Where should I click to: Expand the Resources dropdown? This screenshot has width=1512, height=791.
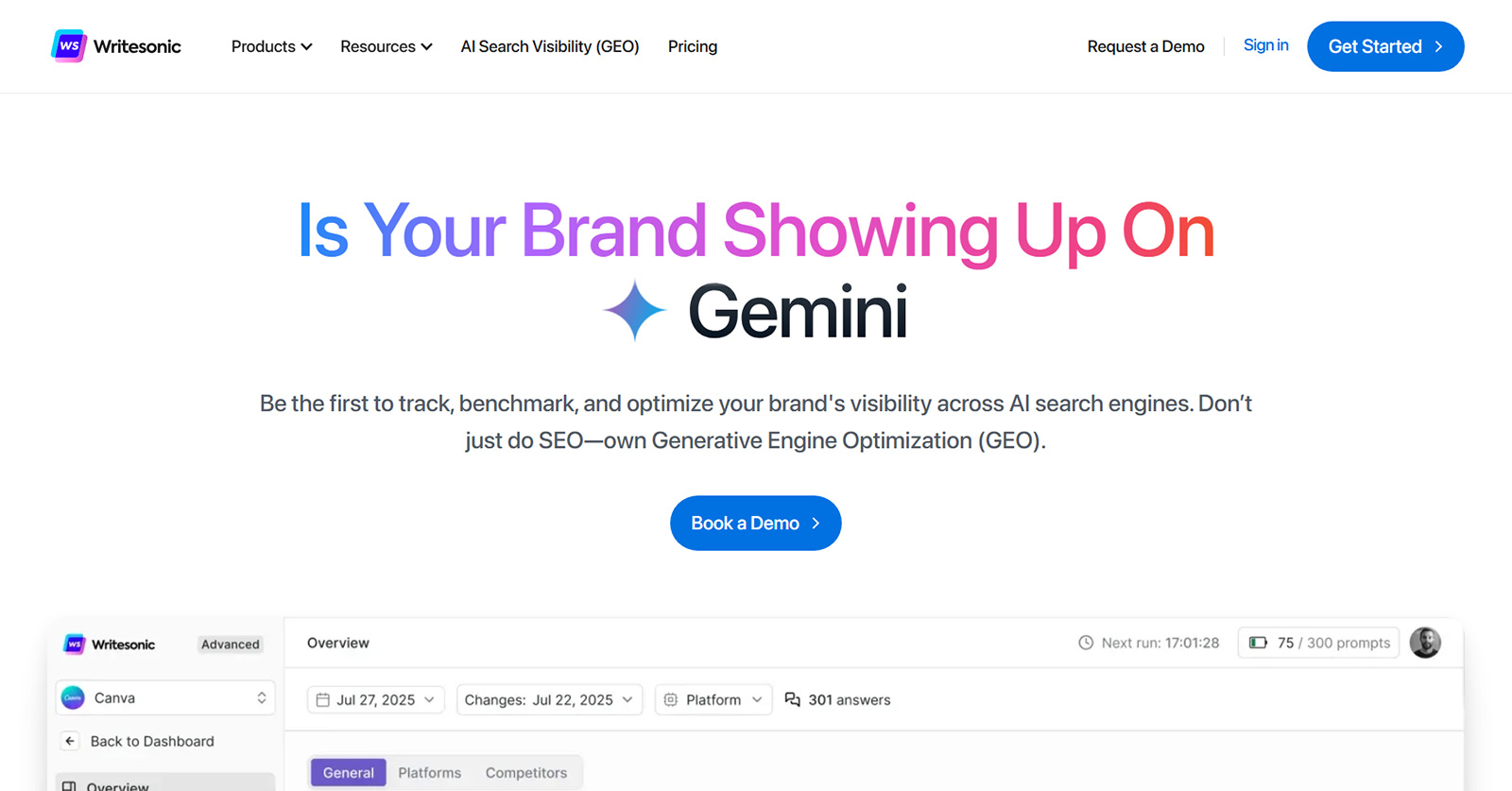click(x=386, y=46)
